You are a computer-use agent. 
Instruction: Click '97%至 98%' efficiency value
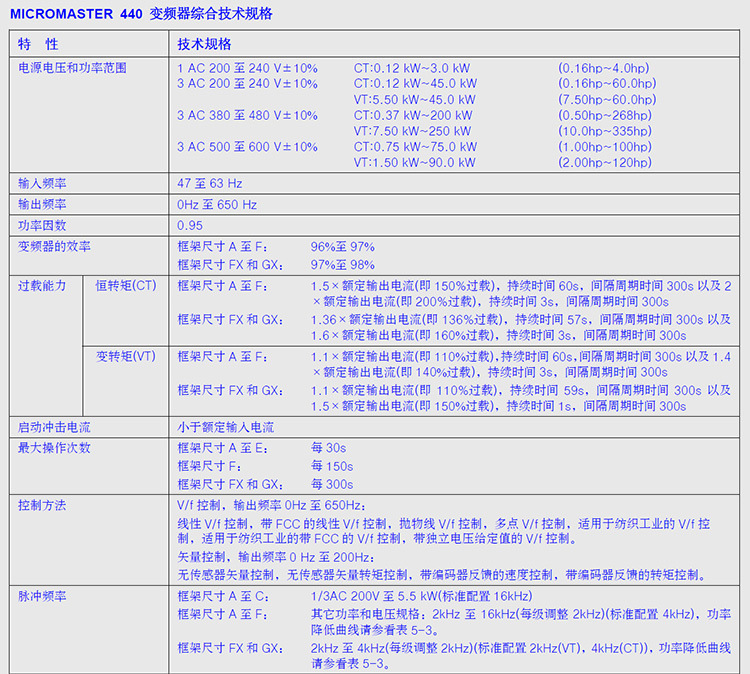tap(342, 265)
